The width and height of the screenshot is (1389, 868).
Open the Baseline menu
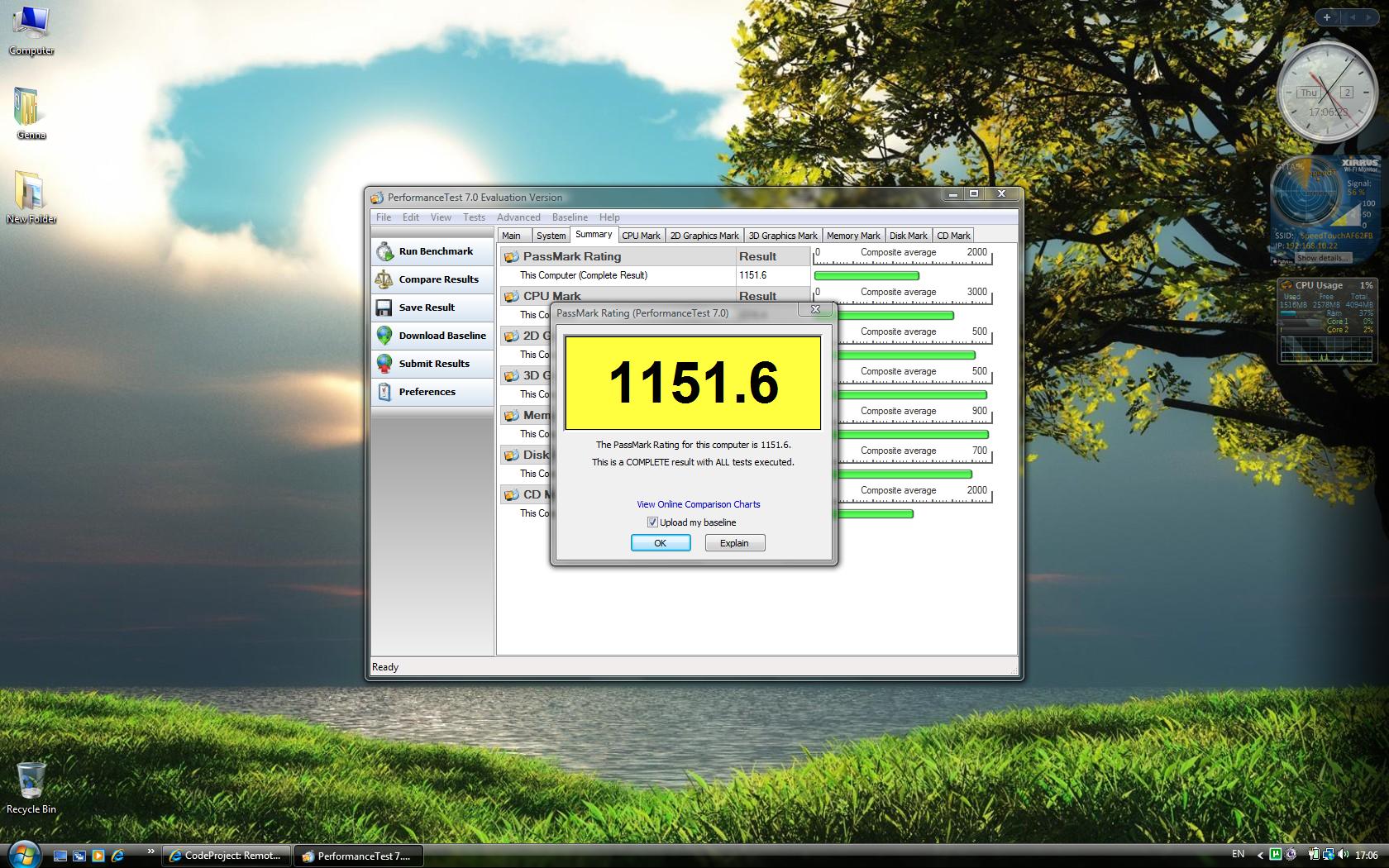570,217
